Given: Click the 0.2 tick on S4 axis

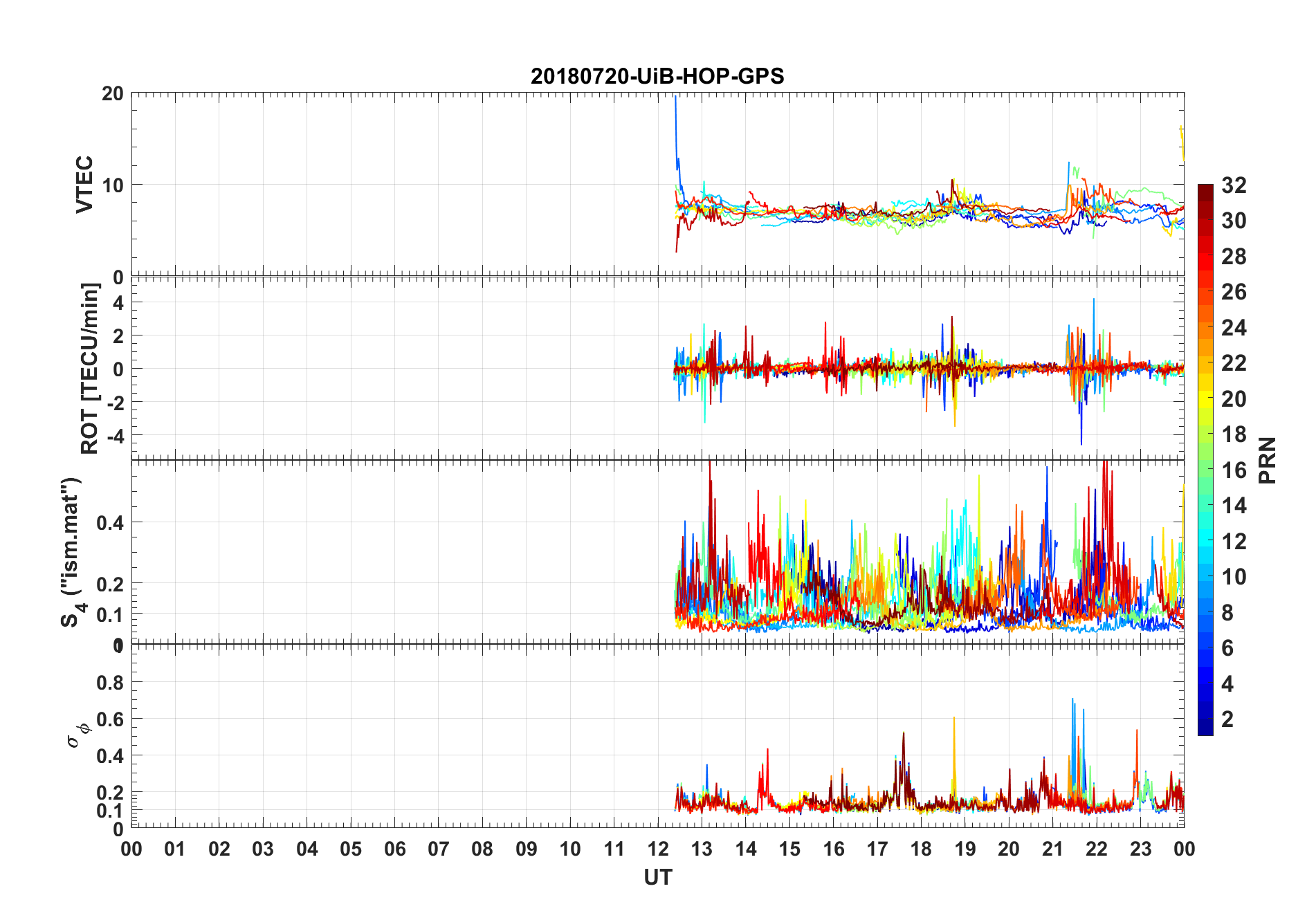Looking at the screenshot, I should pos(110,584).
